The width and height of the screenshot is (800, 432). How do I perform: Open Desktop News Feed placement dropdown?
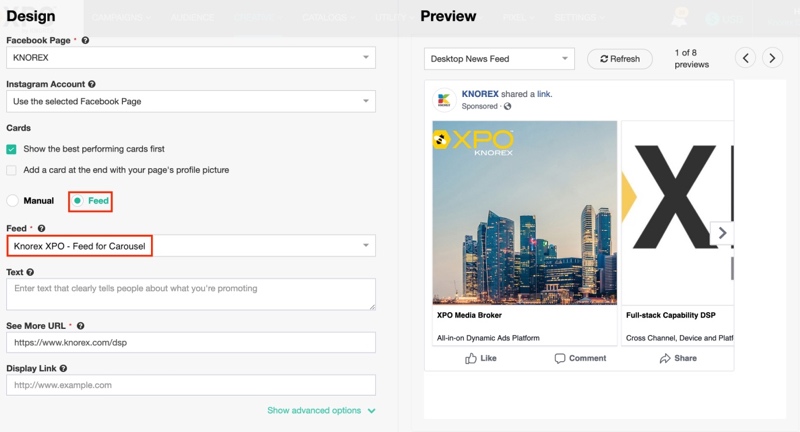pos(499,59)
